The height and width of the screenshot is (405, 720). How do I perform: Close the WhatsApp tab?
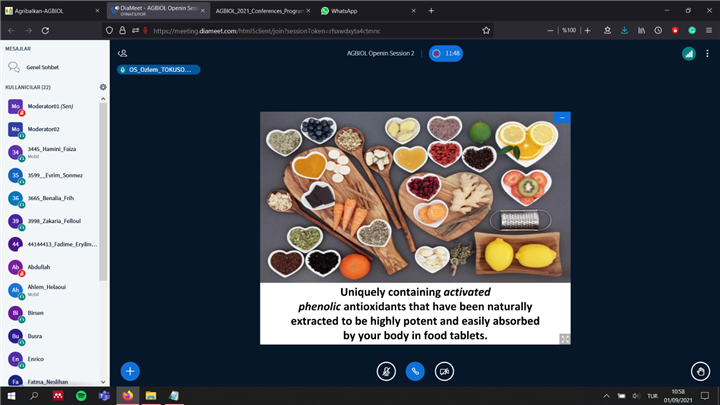(413, 11)
